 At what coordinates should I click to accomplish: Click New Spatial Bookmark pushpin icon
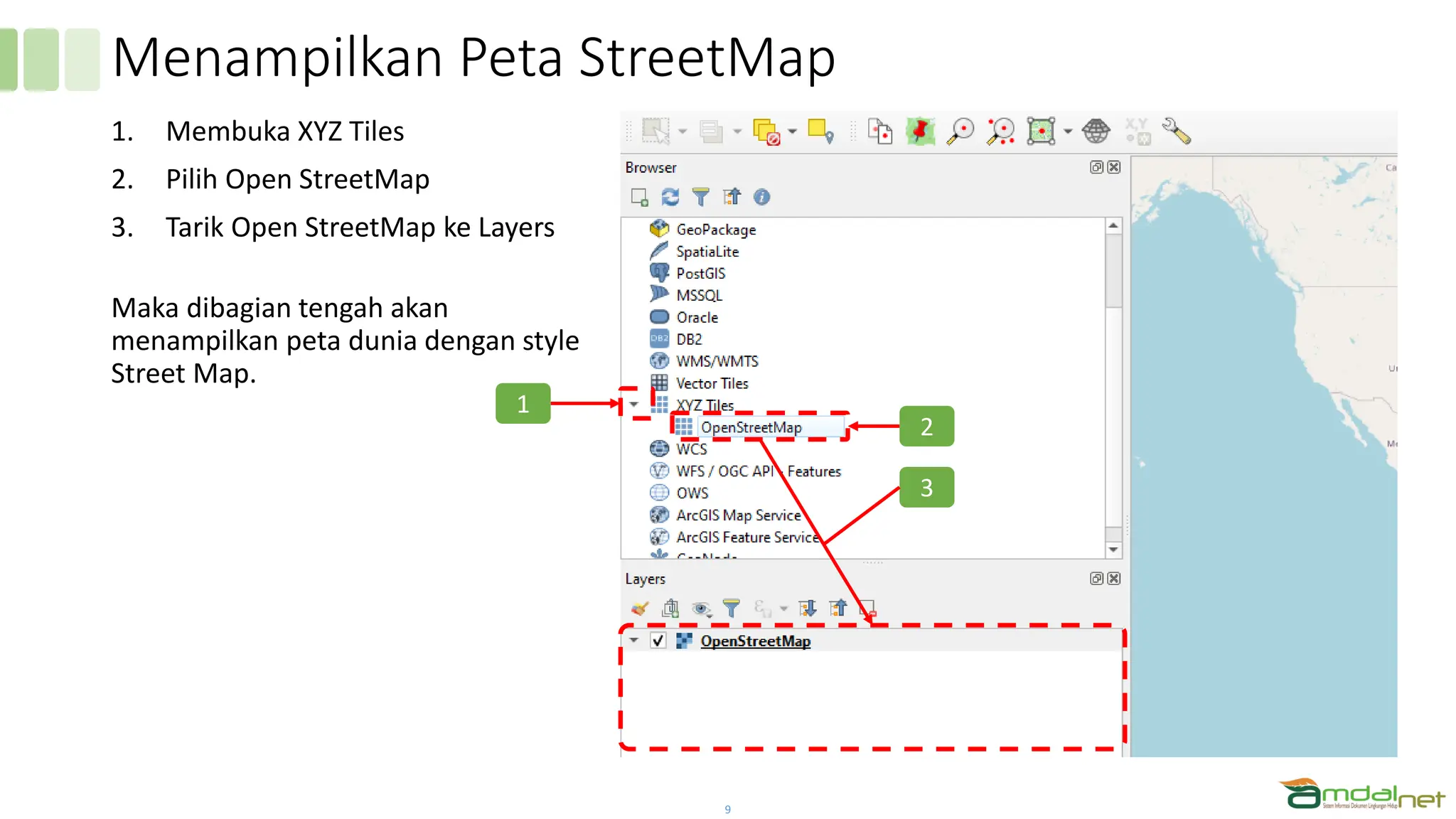coord(920,132)
